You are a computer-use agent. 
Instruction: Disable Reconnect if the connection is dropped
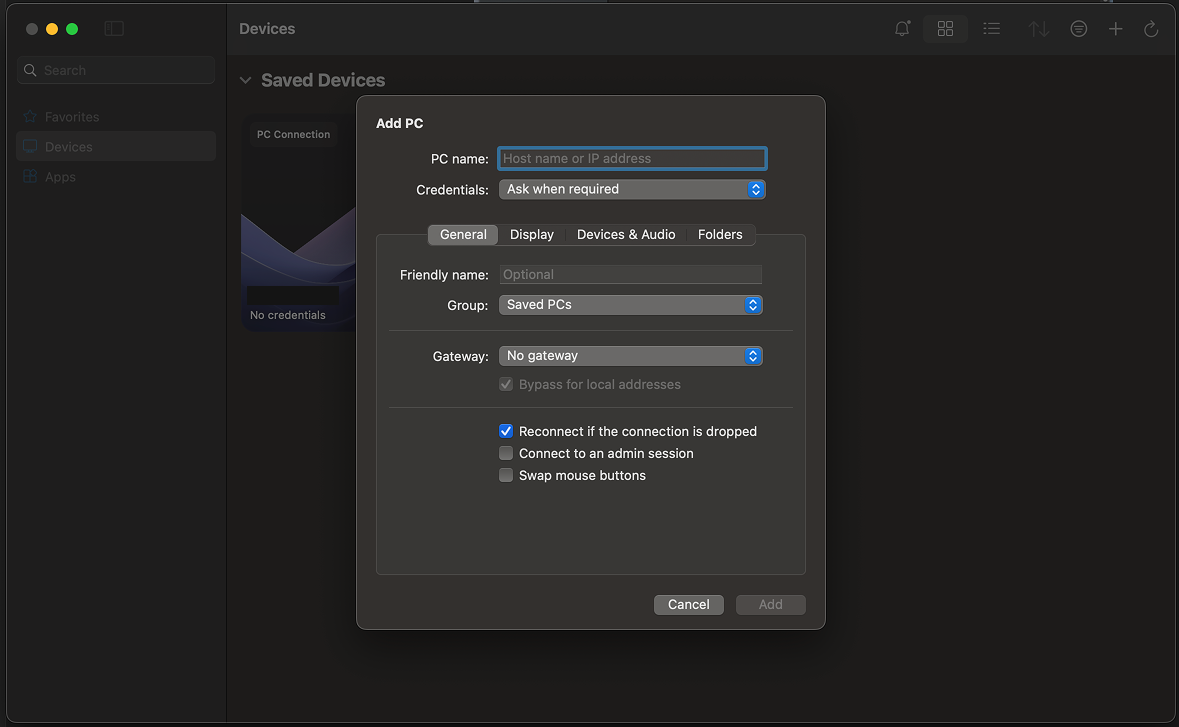(506, 431)
